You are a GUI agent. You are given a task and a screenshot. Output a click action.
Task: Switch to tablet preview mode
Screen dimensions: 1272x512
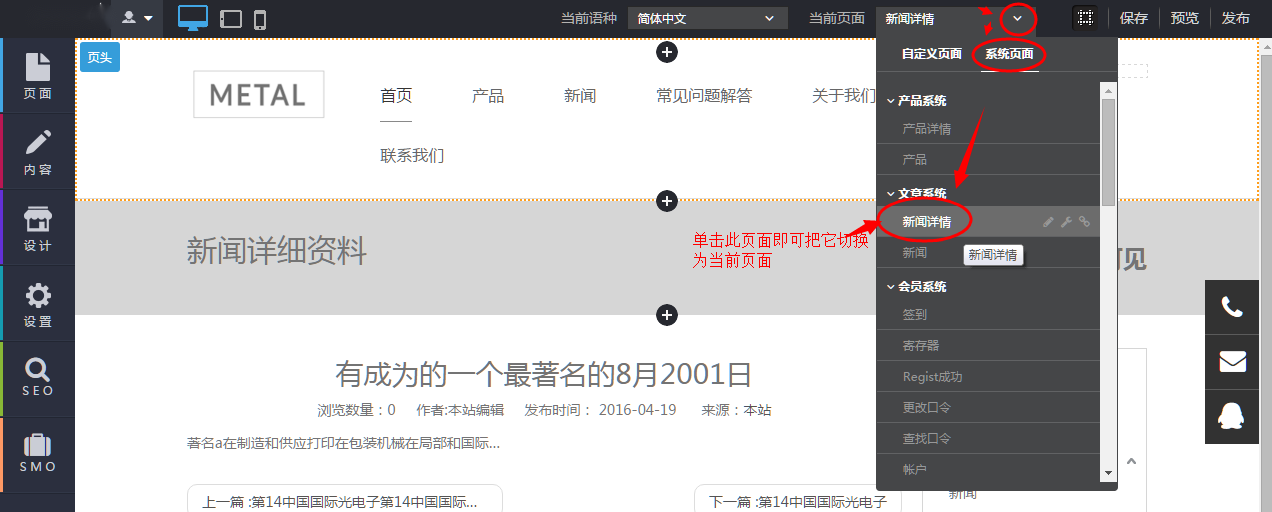[231, 19]
